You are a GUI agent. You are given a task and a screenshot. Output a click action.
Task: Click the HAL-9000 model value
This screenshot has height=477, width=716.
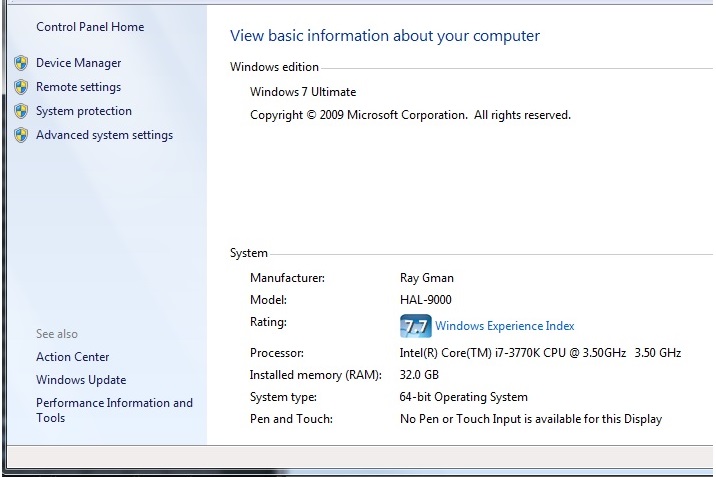[427, 300]
